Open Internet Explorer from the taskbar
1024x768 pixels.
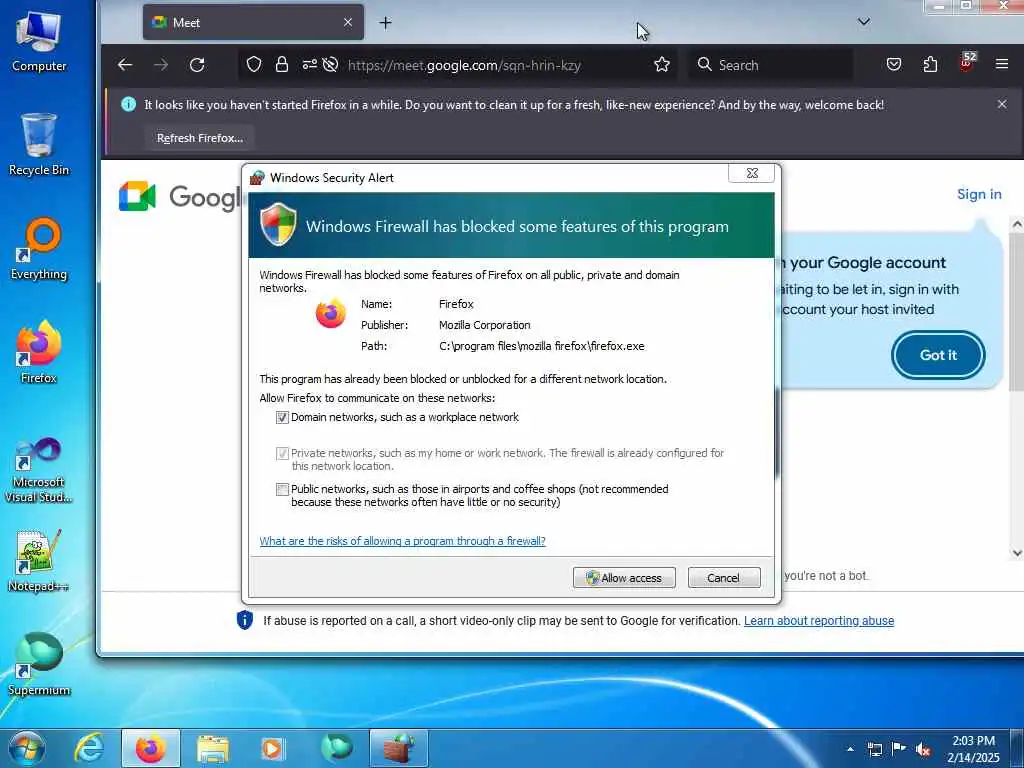pyautogui.click(x=89, y=748)
